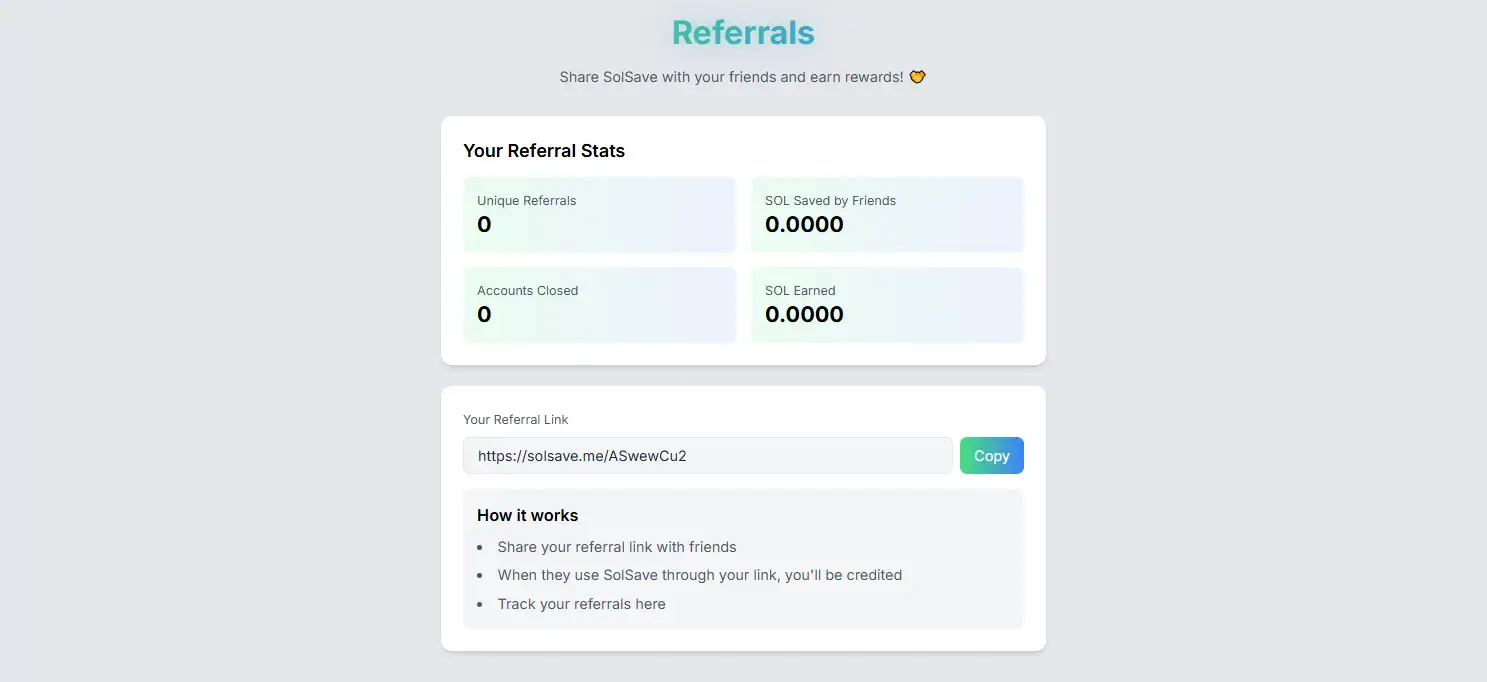This screenshot has height=682, width=1487.
Task: Click 'Share your referral link with friends' item
Action: point(617,547)
